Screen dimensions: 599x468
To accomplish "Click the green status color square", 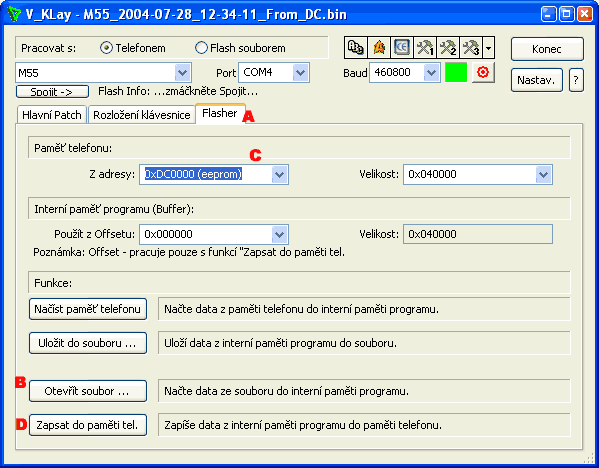I will coord(456,73).
